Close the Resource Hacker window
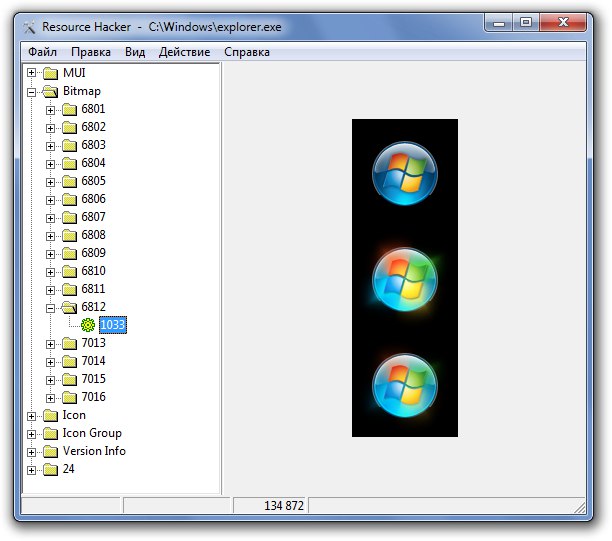Image resolution: width=612 pixels, height=541 pixels. (x=563, y=23)
